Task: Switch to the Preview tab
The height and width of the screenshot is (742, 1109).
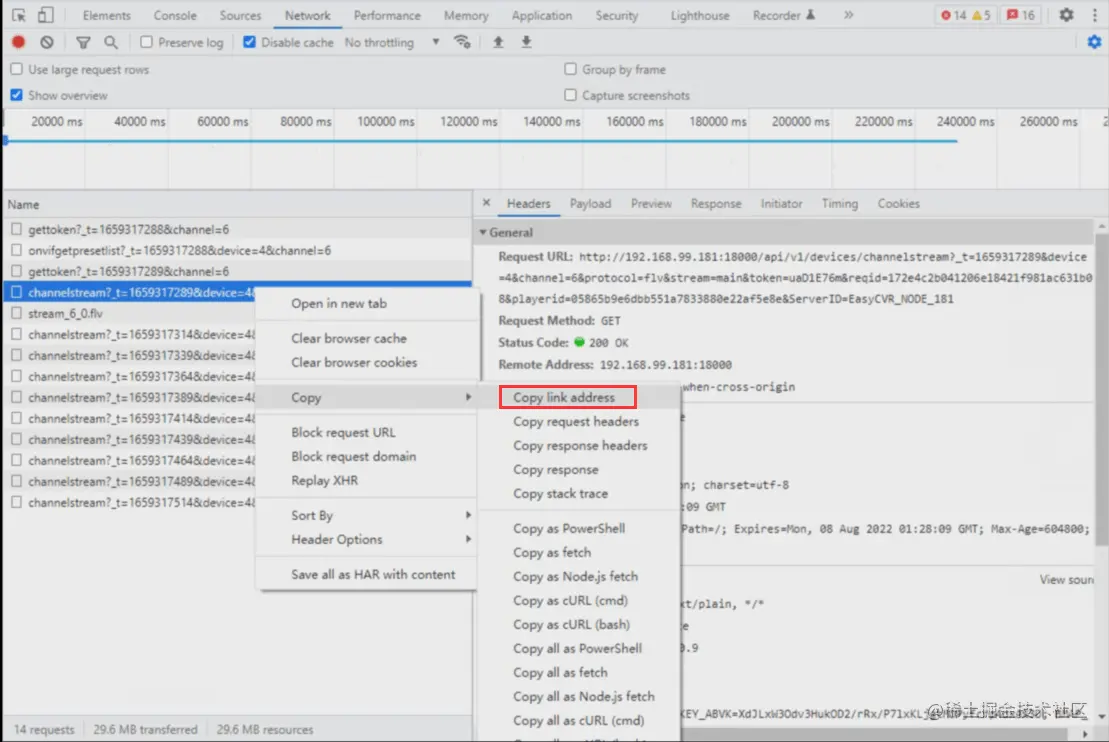Action: coord(651,204)
